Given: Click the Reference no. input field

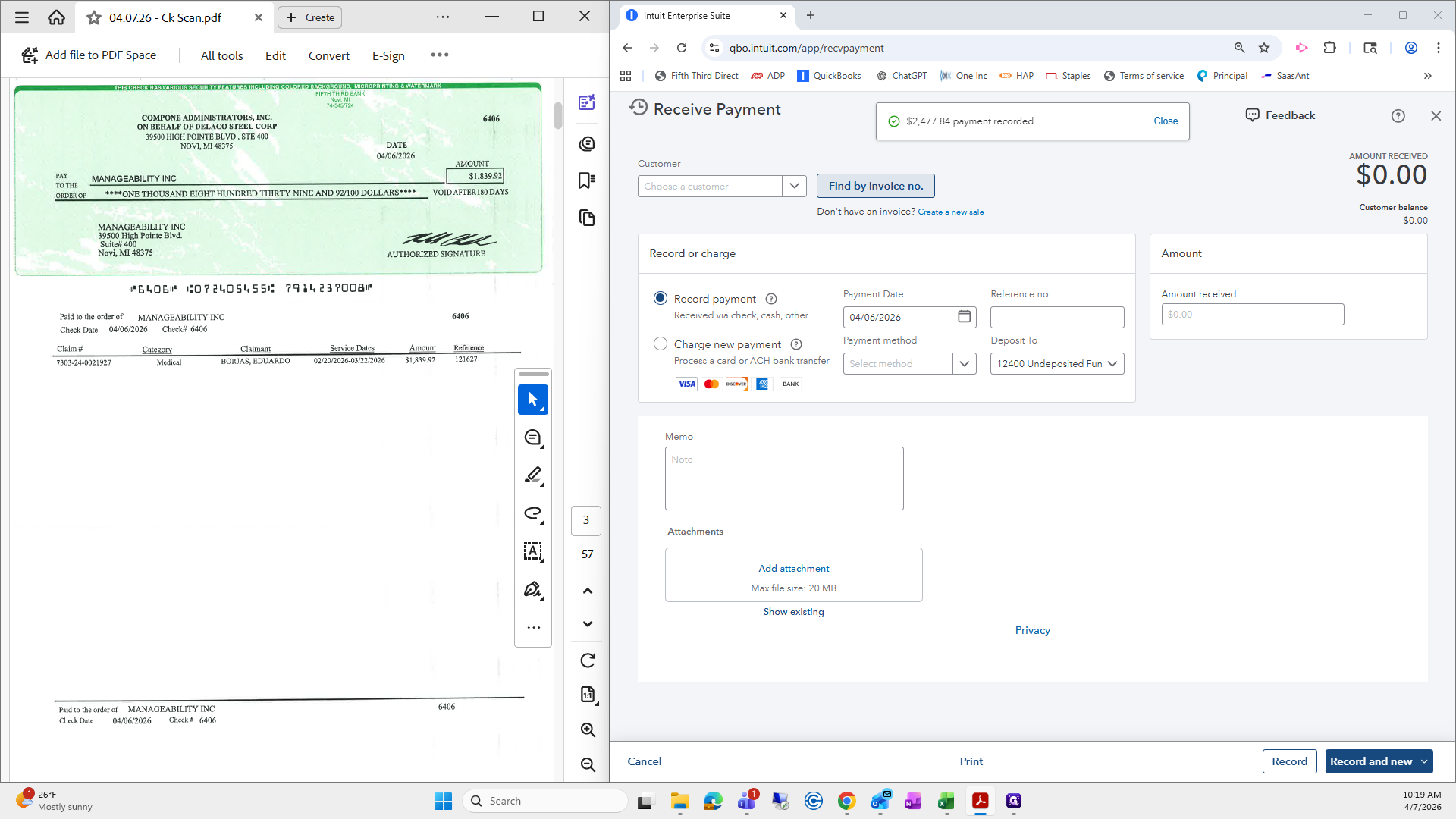Looking at the screenshot, I should pyautogui.click(x=1057, y=317).
